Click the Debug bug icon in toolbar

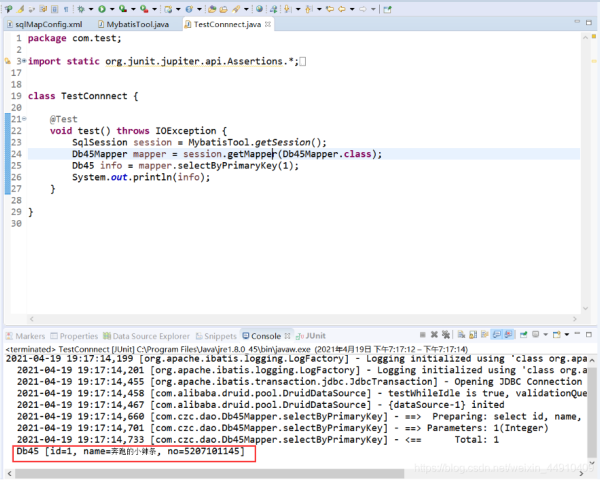[x=81, y=9]
